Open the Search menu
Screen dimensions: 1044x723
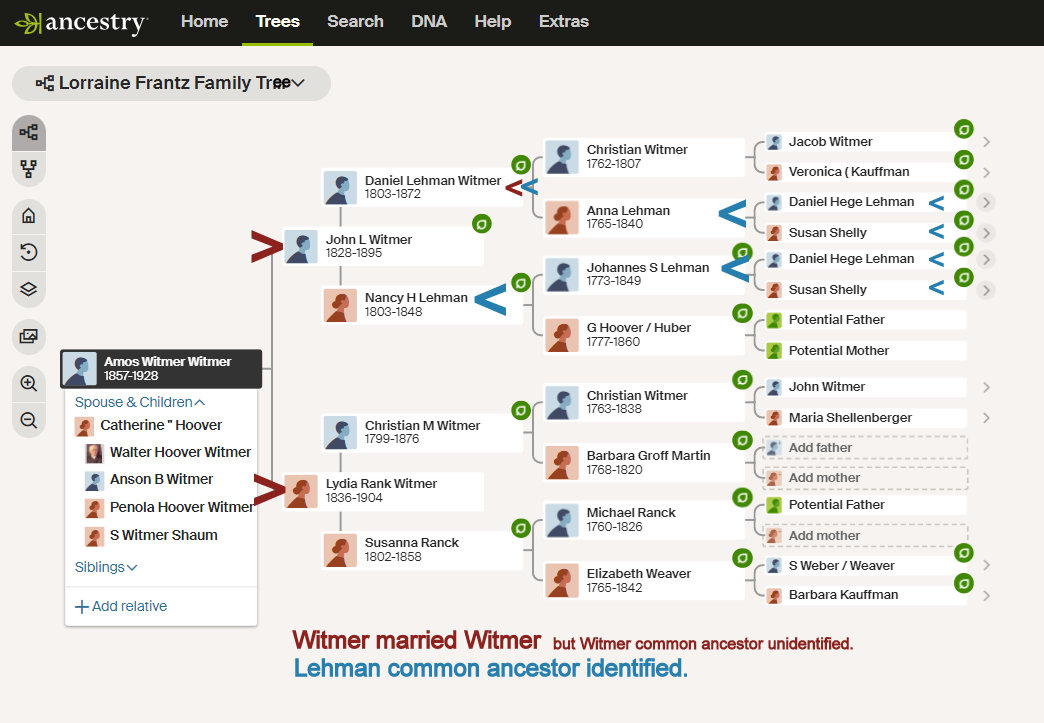point(355,22)
